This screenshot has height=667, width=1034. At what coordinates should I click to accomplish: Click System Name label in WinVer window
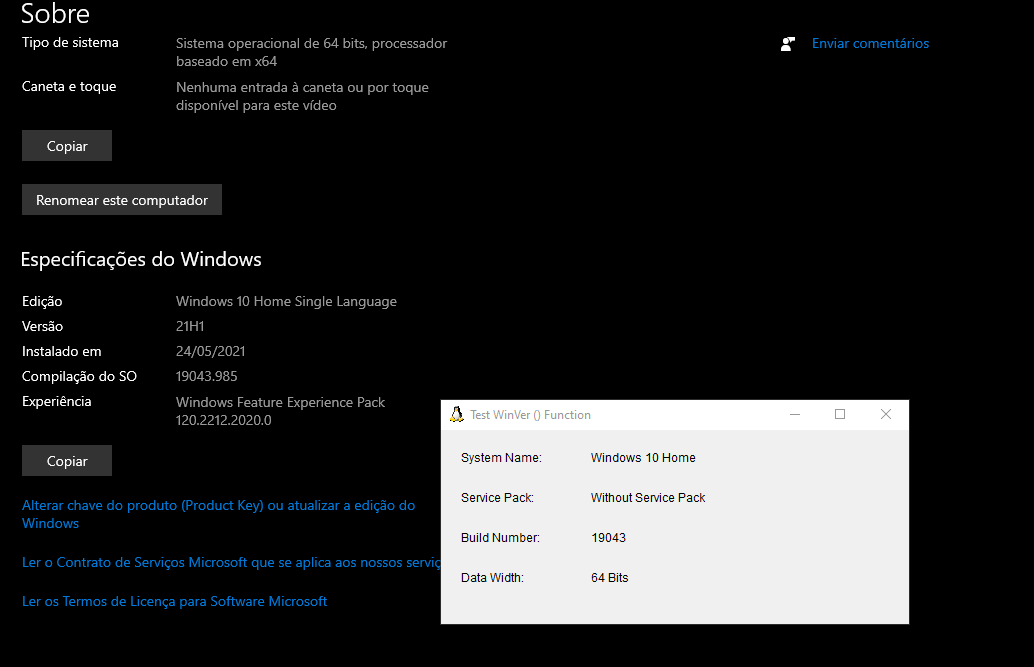pos(501,458)
